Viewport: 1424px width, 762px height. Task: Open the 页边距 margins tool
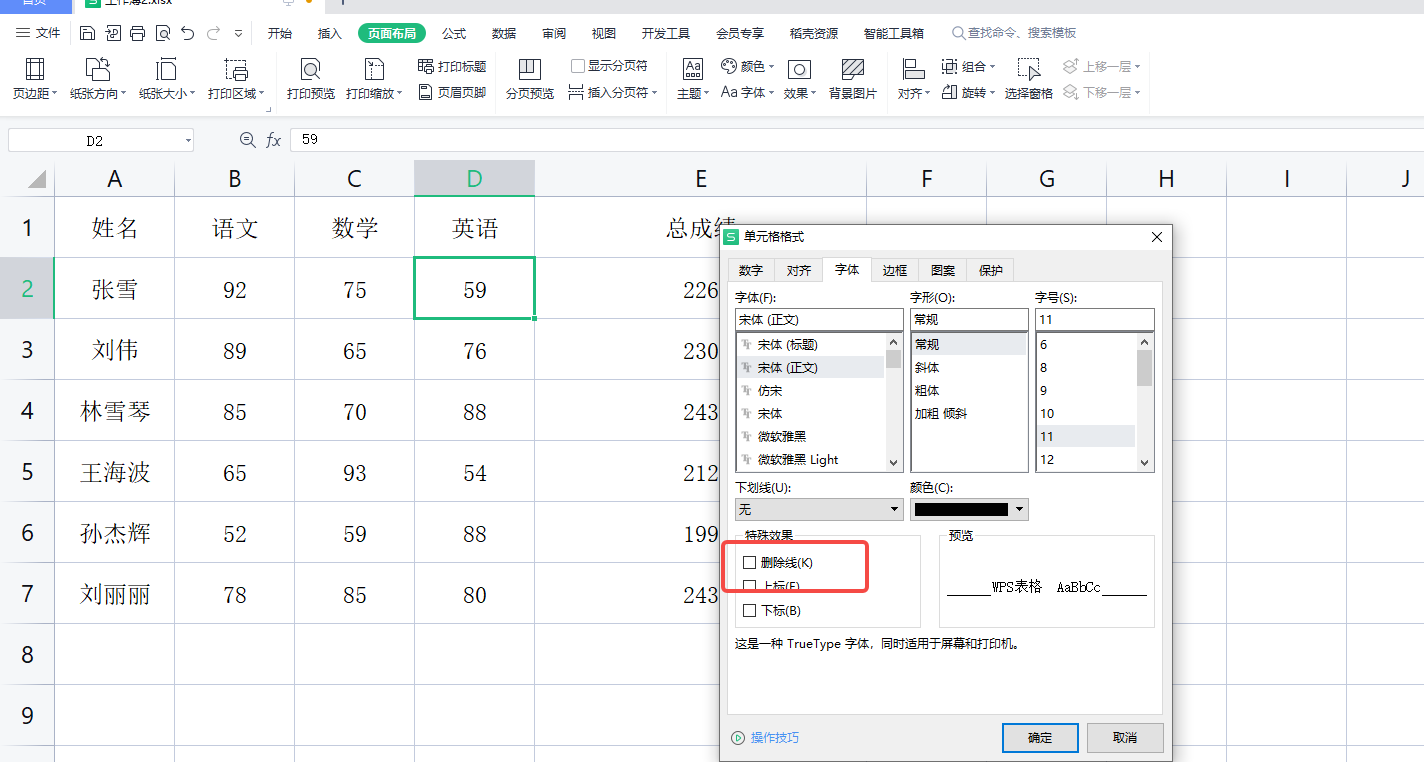34,79
